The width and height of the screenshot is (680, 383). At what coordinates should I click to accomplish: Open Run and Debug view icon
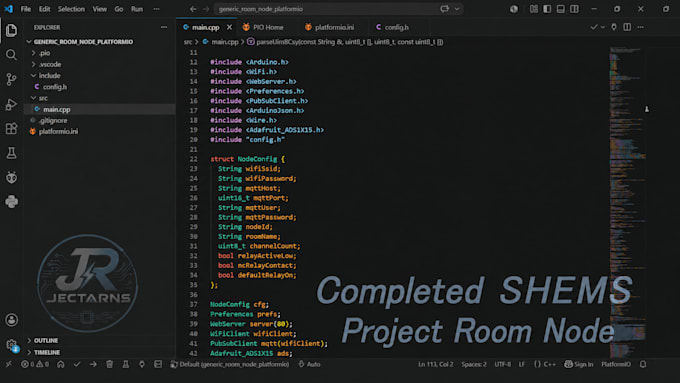click(x=12, y=104)
